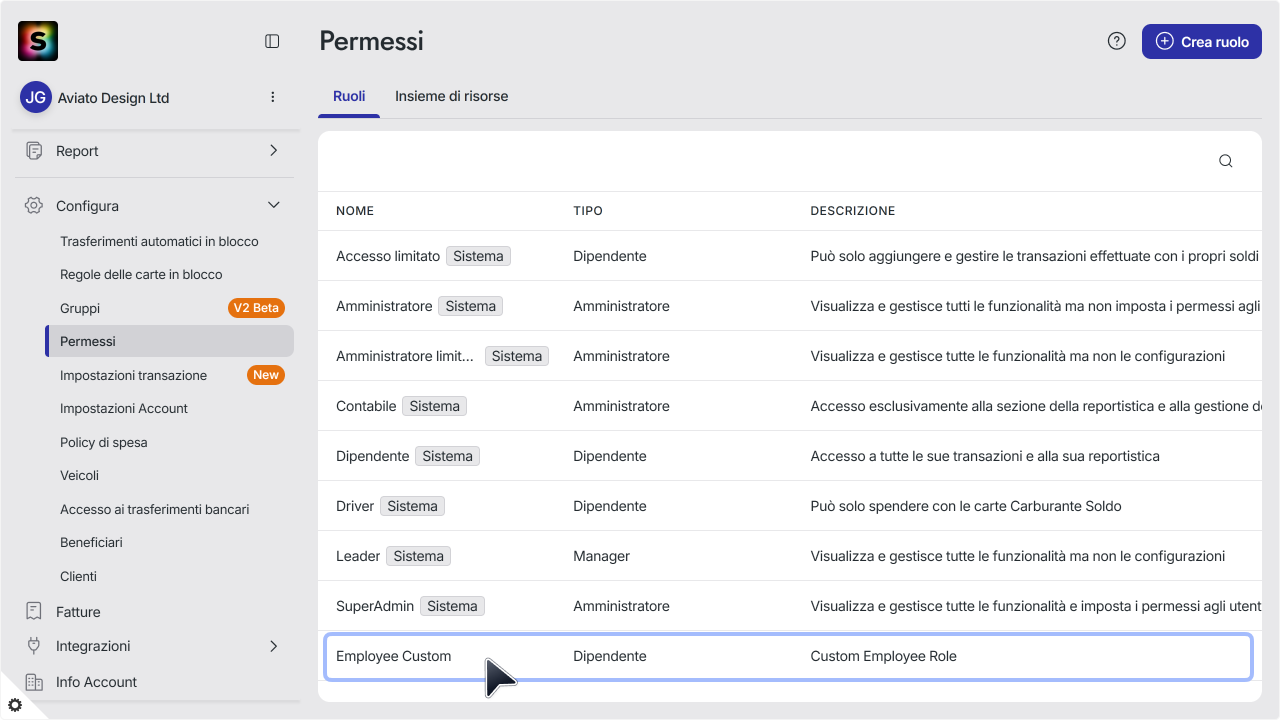The width and height of the screenshot is (1280, 720).
Task: Click the Info Account sidebar link
Action: (x=96, y=682)
